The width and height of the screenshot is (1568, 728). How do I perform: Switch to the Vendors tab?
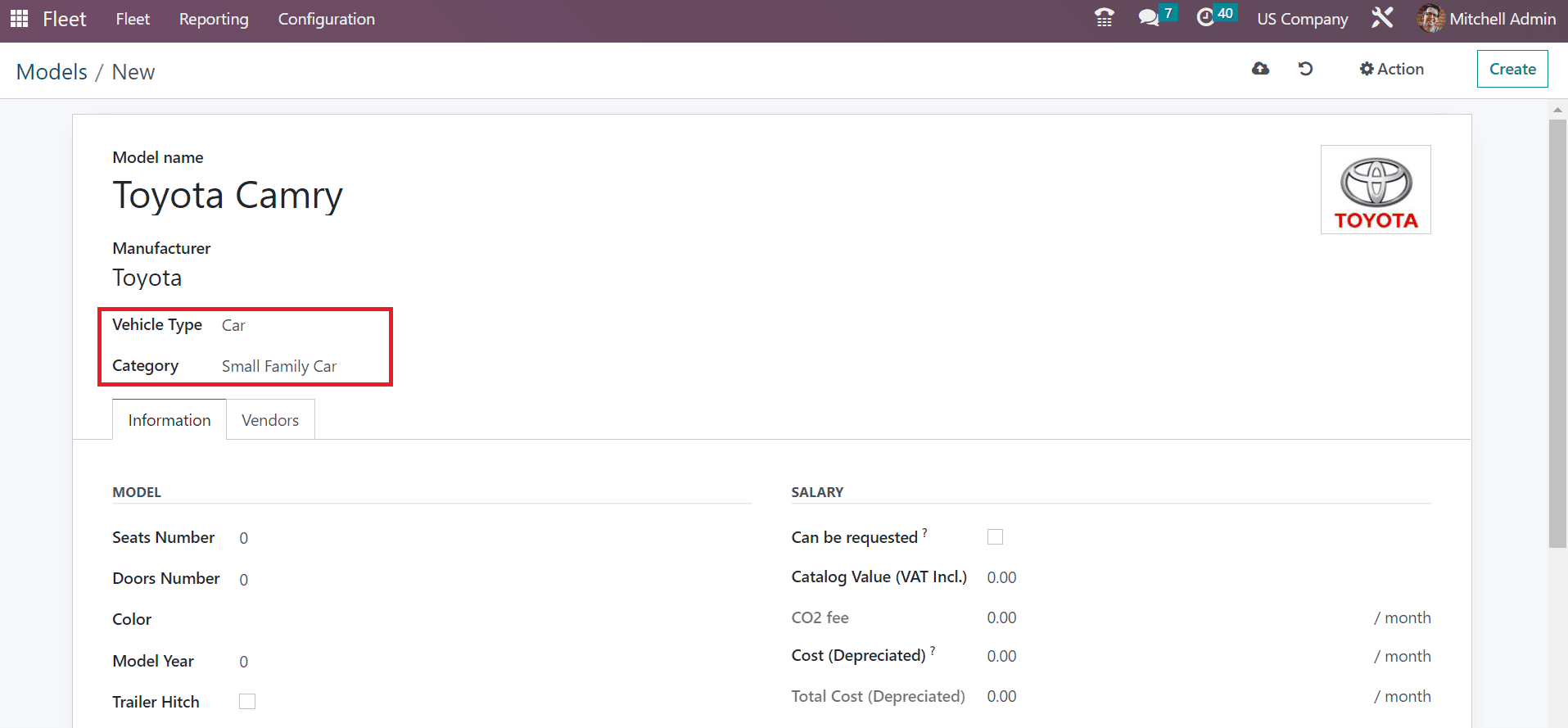point(270,420)
